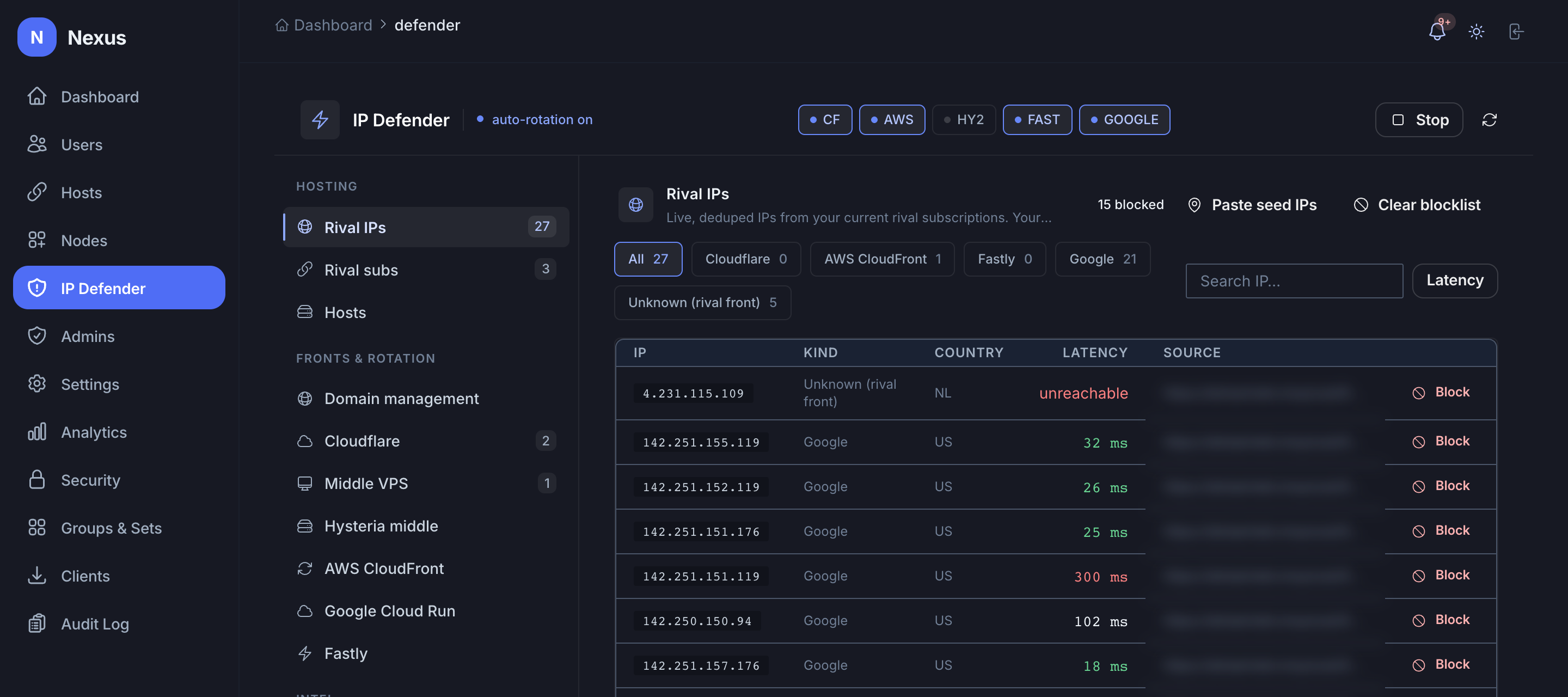Open Domain management
Screen dimensions: 1568x697
point(426,399)
